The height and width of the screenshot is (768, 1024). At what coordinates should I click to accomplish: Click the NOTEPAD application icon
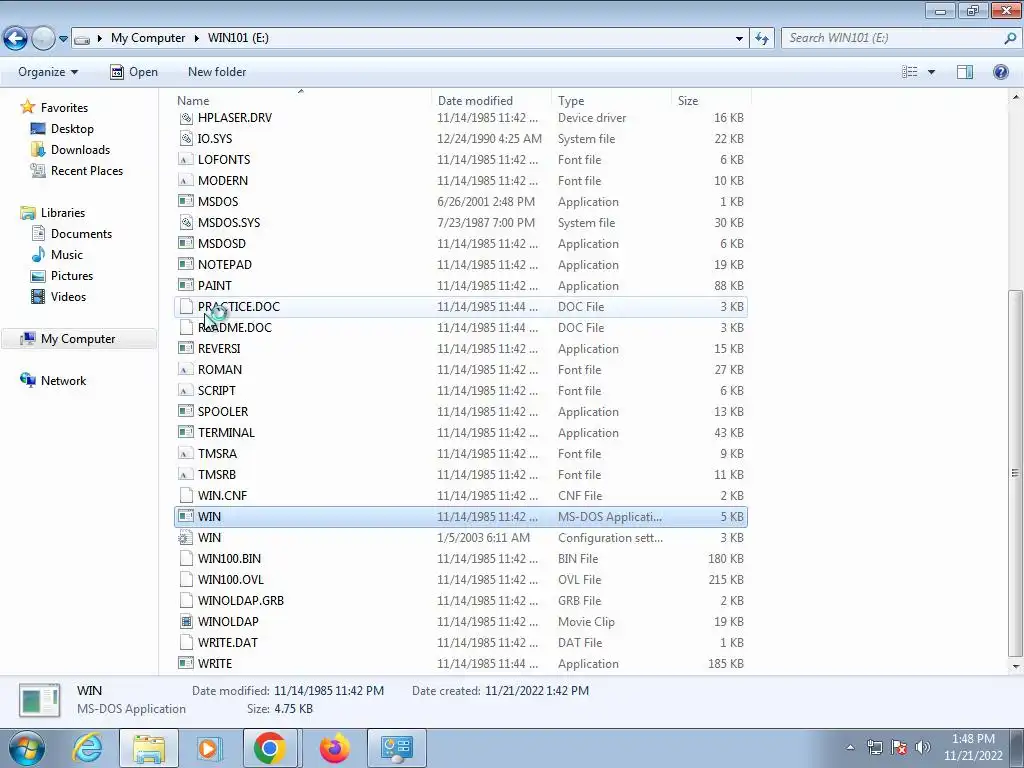pyautogui.click(x=186, y=265)
